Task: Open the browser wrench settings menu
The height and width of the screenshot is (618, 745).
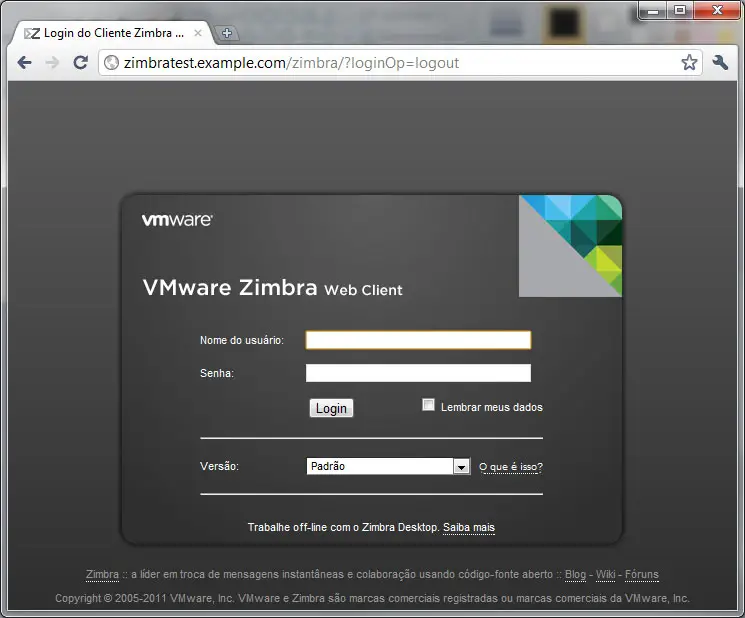Action: pyautogui.click(x=720, y=62)
